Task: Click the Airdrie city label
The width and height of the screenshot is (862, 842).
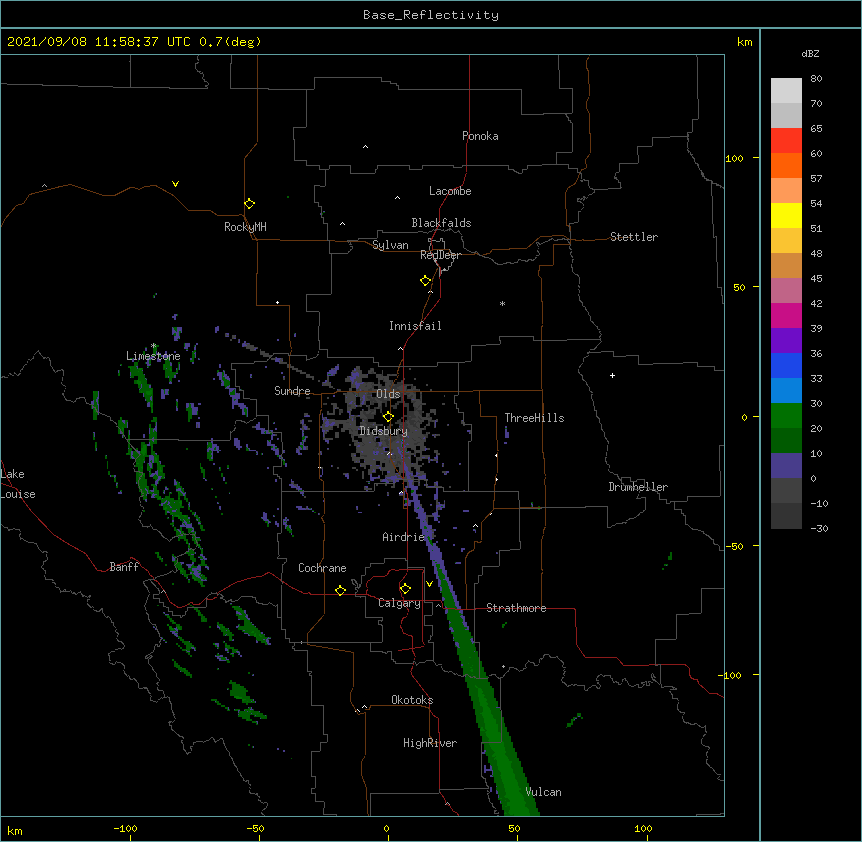Action: point(404,537)
